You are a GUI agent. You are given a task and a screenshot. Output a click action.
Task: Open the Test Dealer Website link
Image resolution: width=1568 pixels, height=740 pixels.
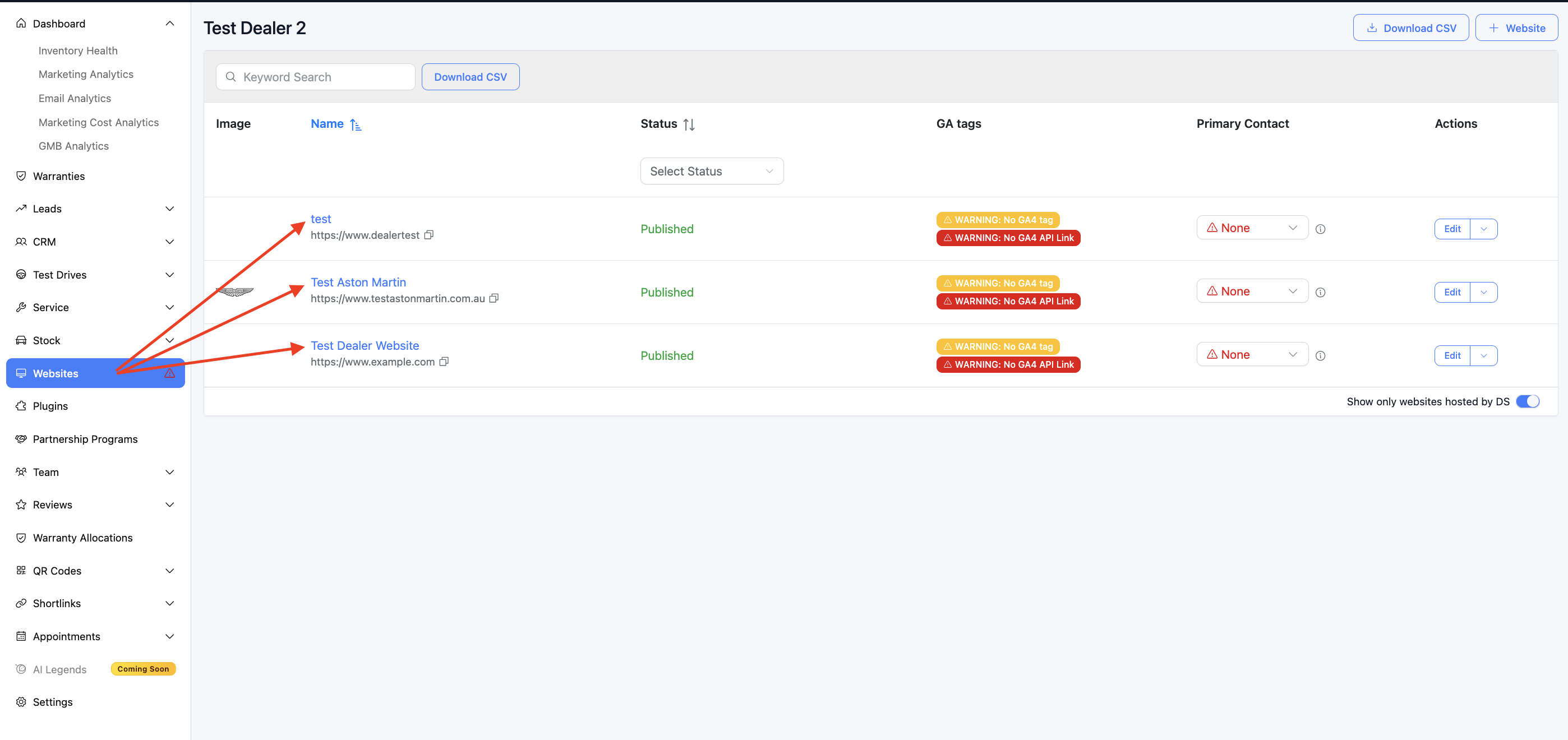tap(365, 346)
